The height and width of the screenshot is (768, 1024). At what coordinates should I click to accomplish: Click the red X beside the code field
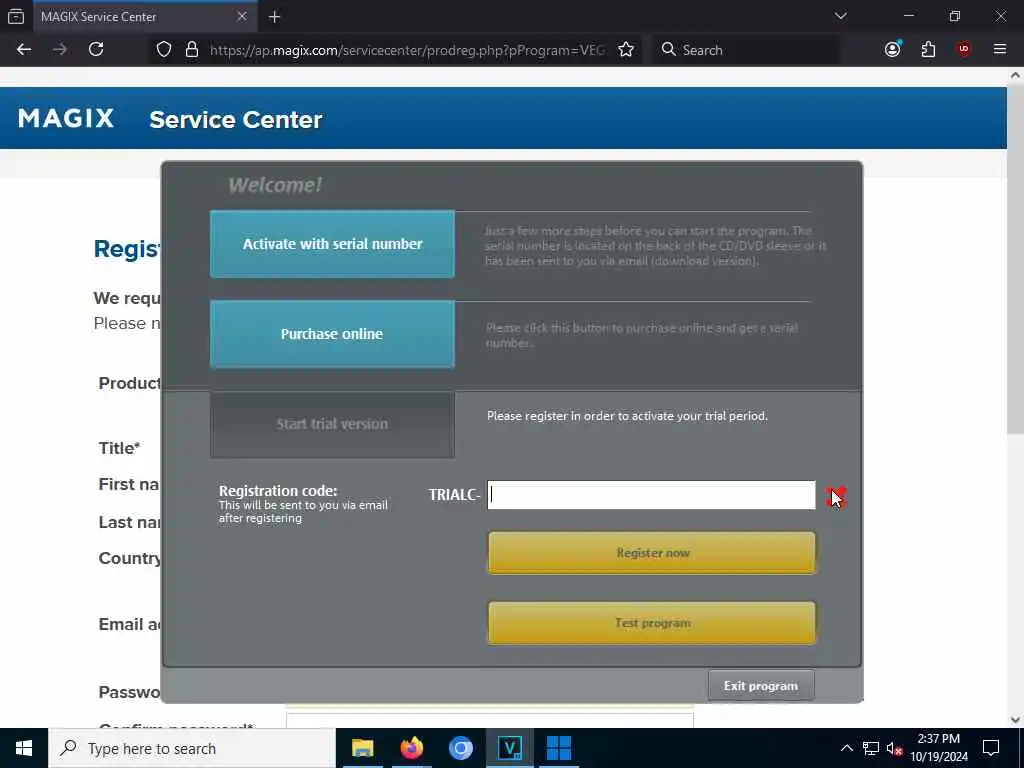tap(836, 498)
